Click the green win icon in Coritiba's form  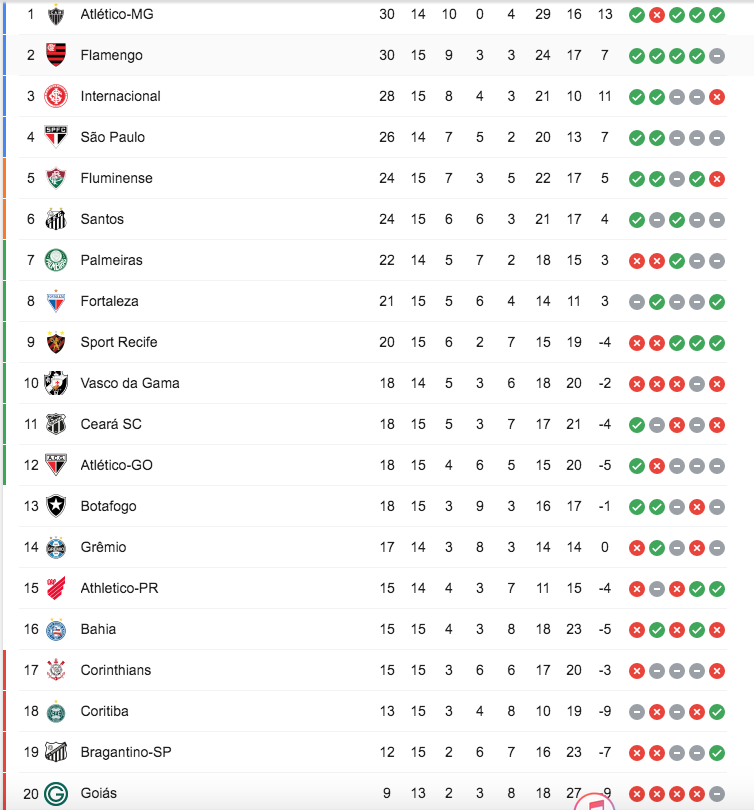[x=717, y=712]
